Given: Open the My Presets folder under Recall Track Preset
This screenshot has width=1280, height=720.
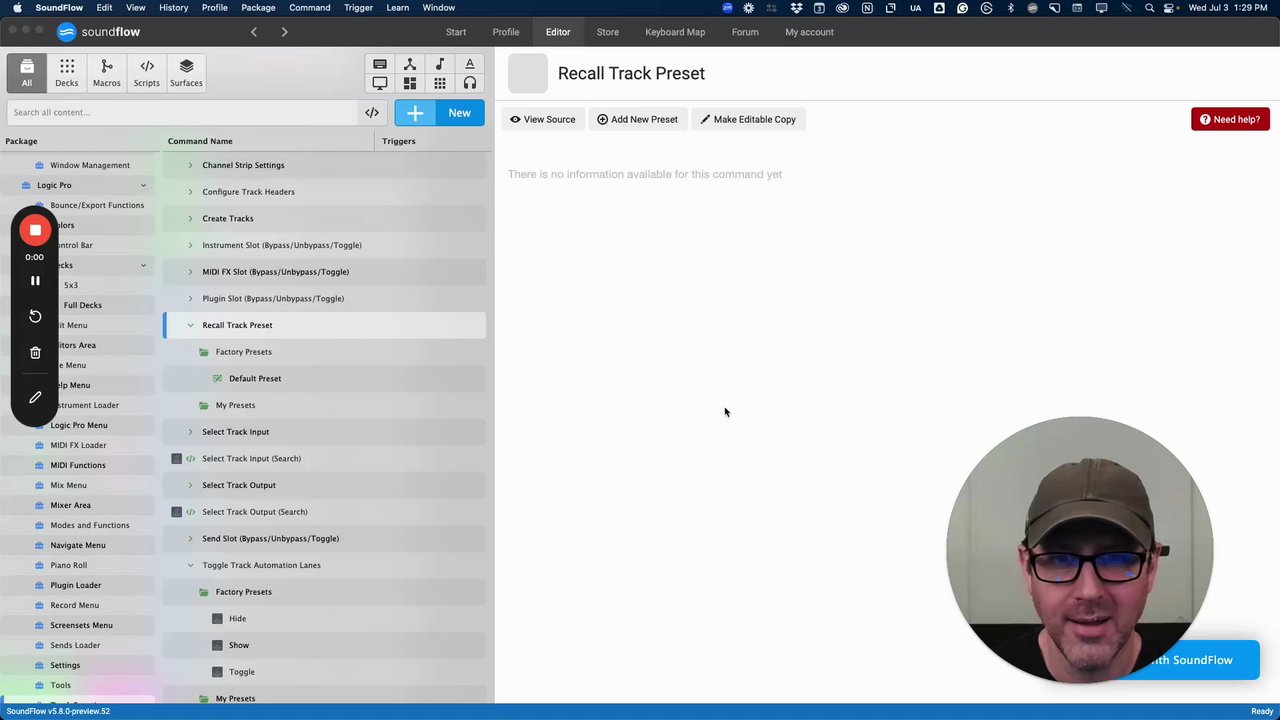Looking at the screenshot, I should pyautogui.click(x=235, y=405).
